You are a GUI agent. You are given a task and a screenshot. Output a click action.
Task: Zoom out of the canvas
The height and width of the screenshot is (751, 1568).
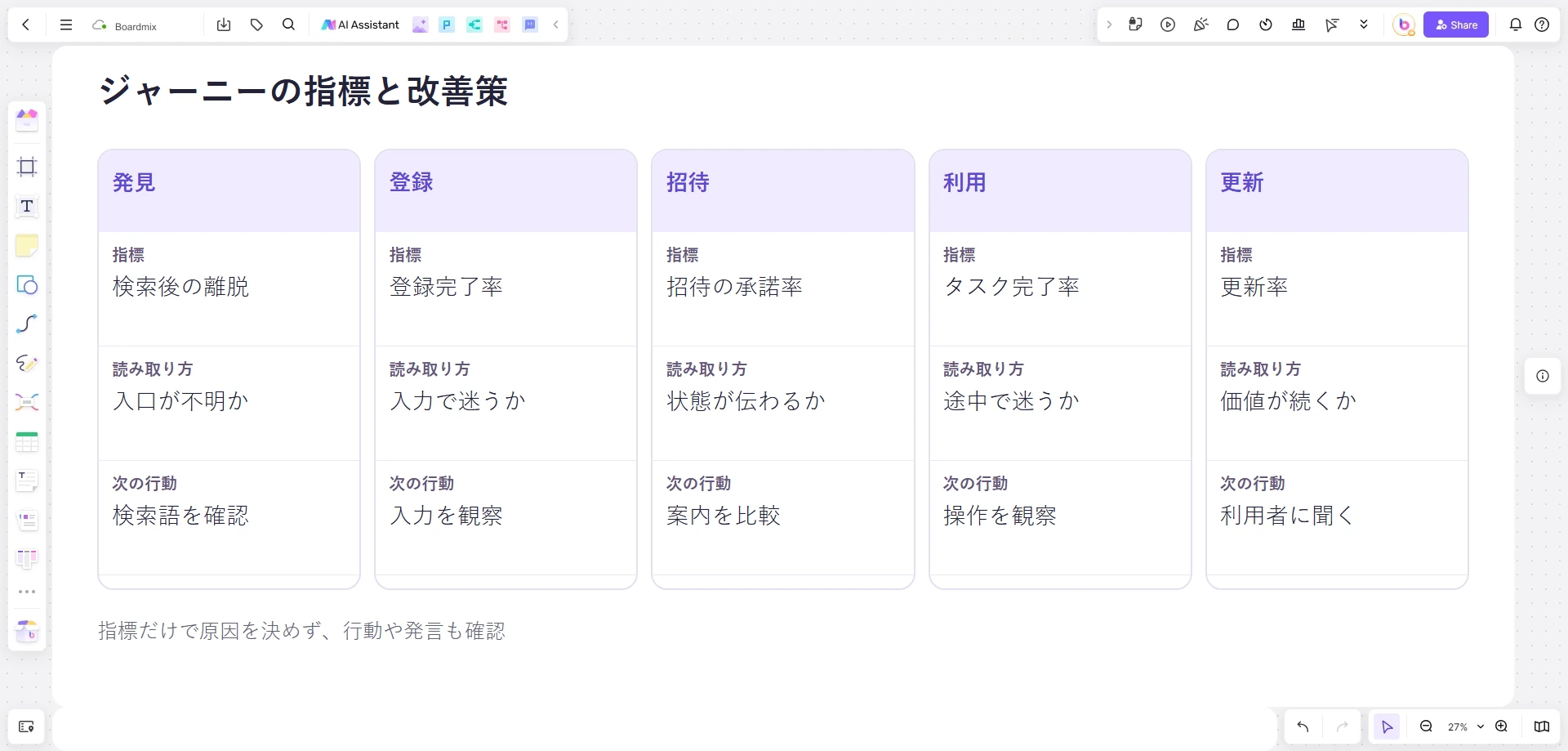[1426, 726]
